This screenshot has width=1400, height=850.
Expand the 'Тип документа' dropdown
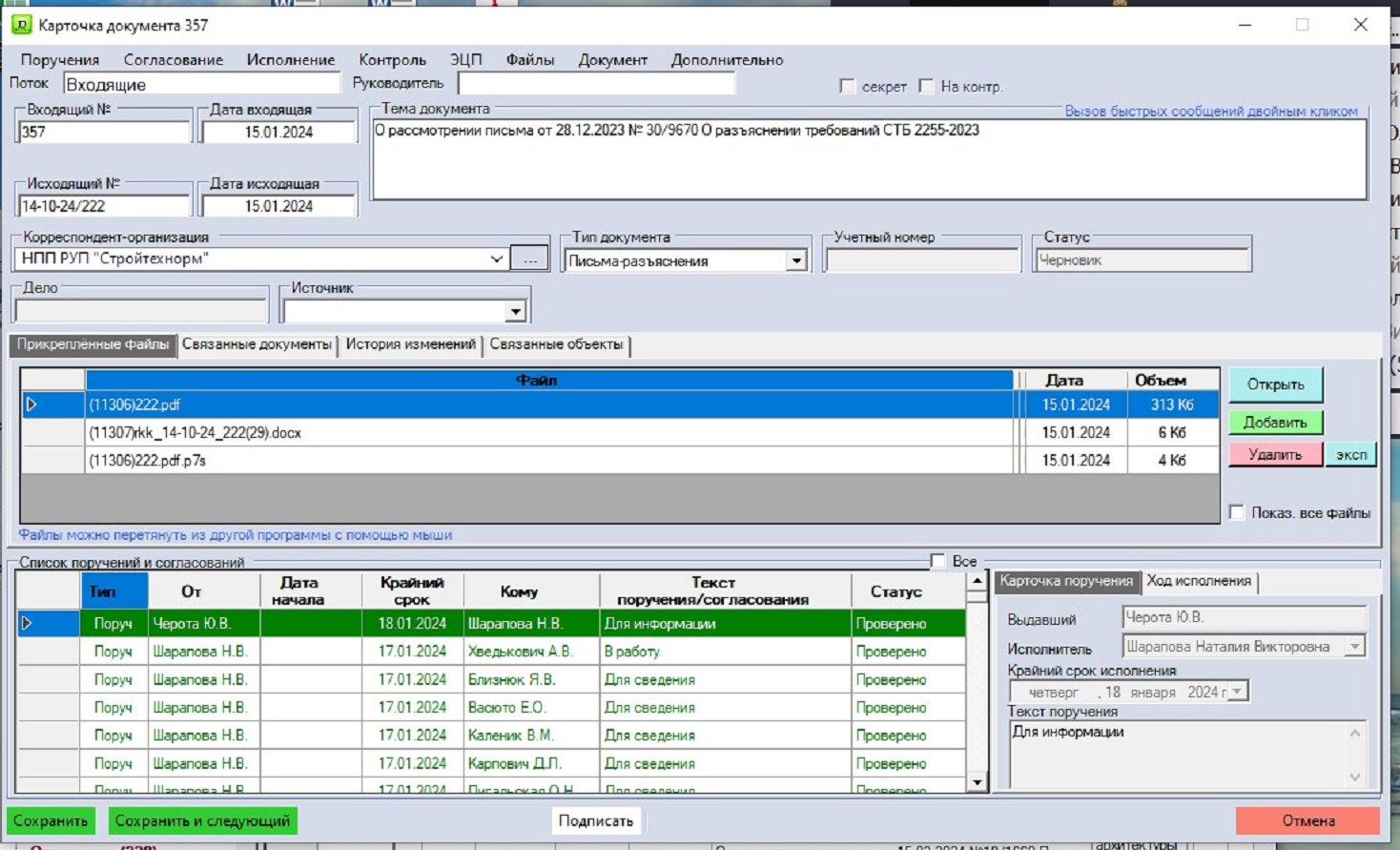[x=796, y=260]
